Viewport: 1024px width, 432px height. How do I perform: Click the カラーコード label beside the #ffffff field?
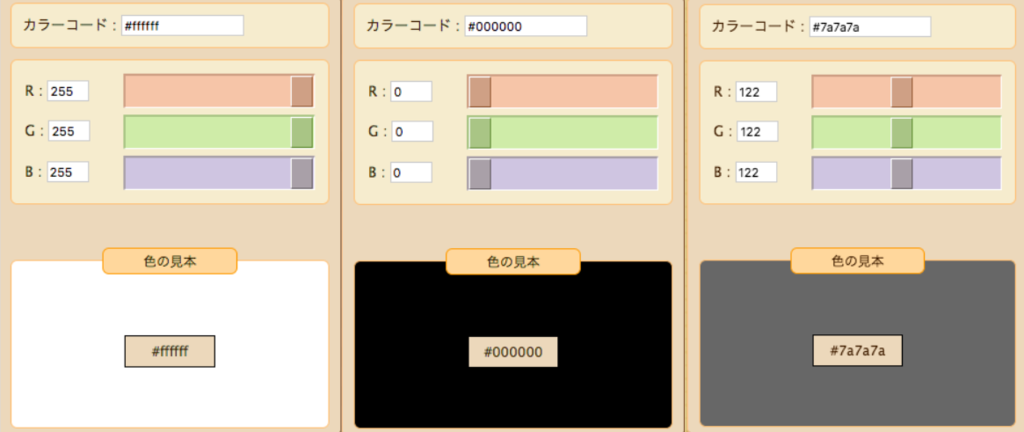(x=70, y=25)
